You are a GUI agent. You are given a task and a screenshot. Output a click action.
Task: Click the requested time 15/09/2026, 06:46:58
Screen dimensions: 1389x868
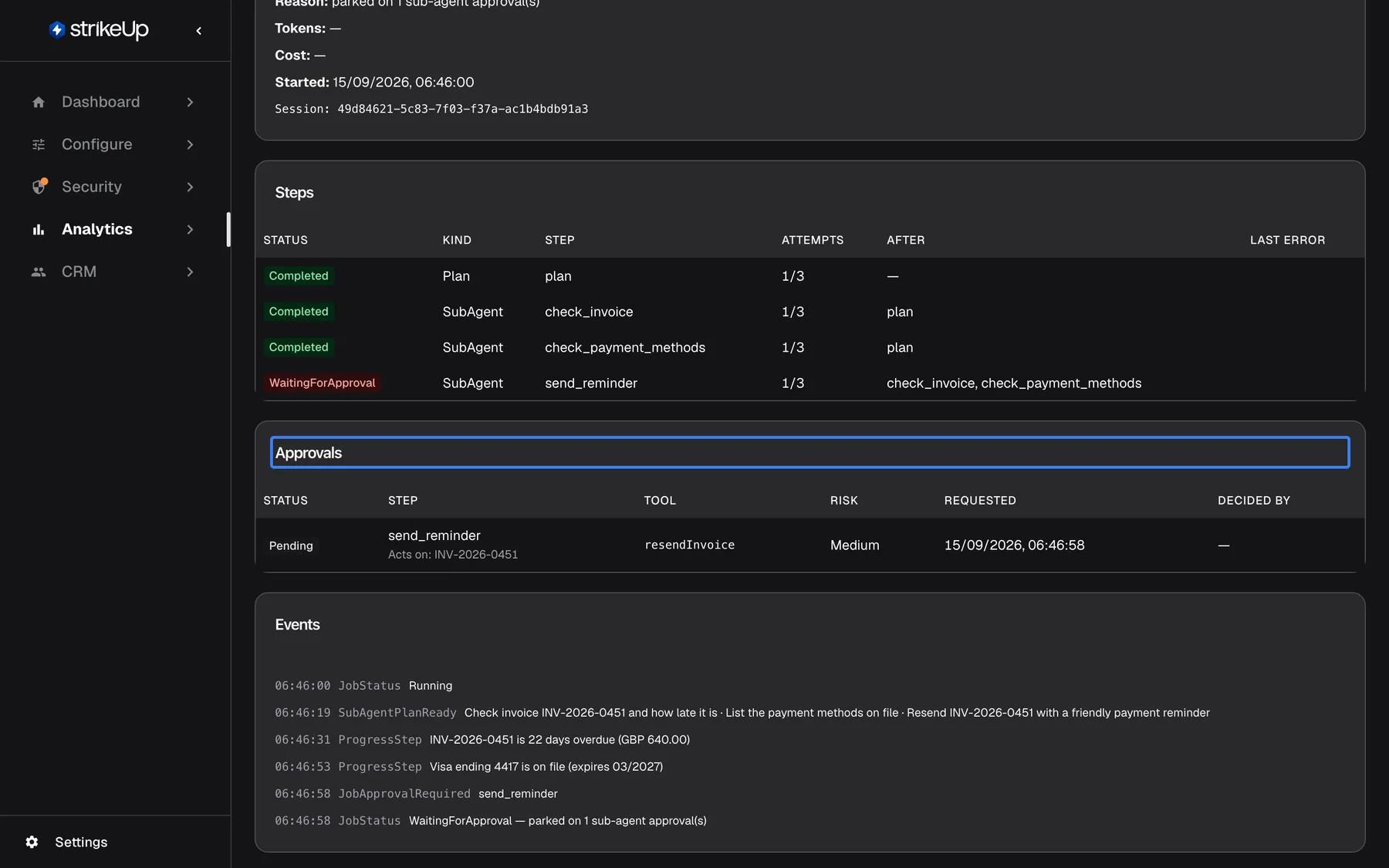pyautogui.click(x=1014, y=545)
